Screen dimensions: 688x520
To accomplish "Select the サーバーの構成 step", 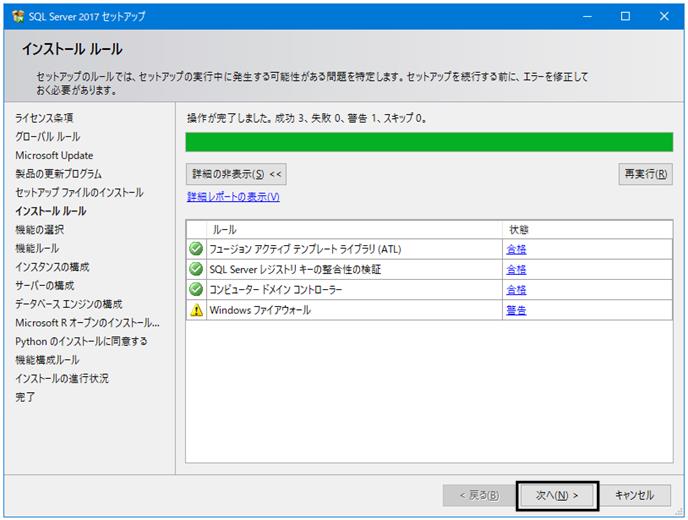I will (45, 285).
